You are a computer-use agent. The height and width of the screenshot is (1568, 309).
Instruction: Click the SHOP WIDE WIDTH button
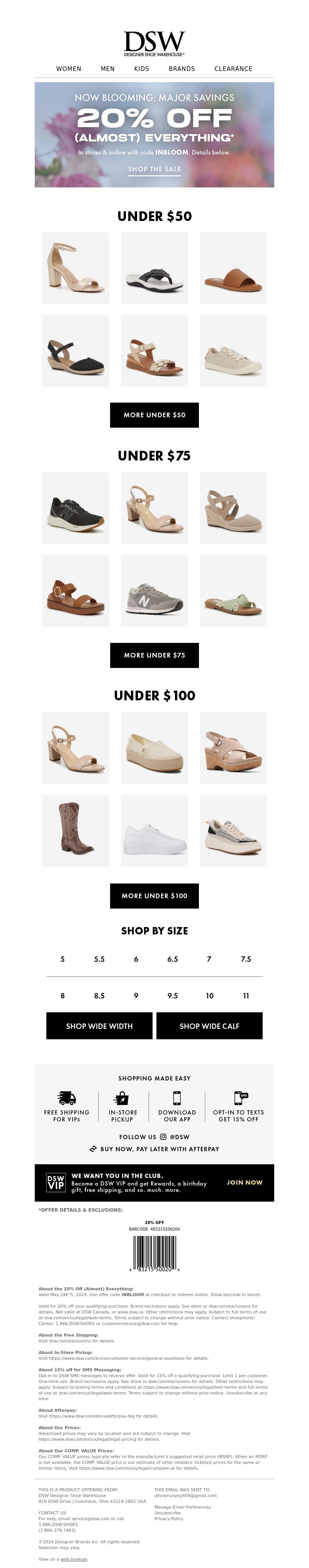[99, 1026]
